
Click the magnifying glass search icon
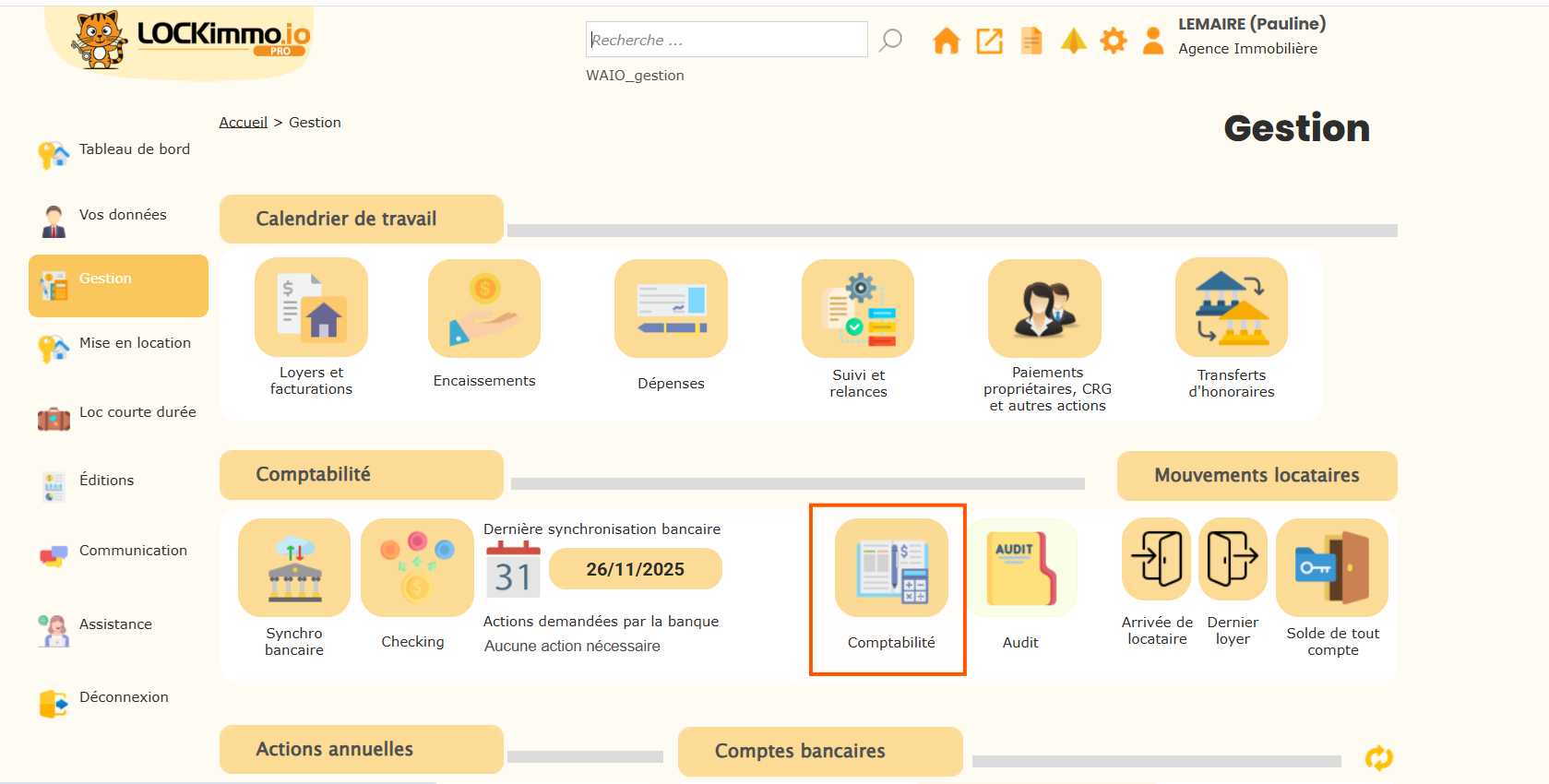(890, 40)
